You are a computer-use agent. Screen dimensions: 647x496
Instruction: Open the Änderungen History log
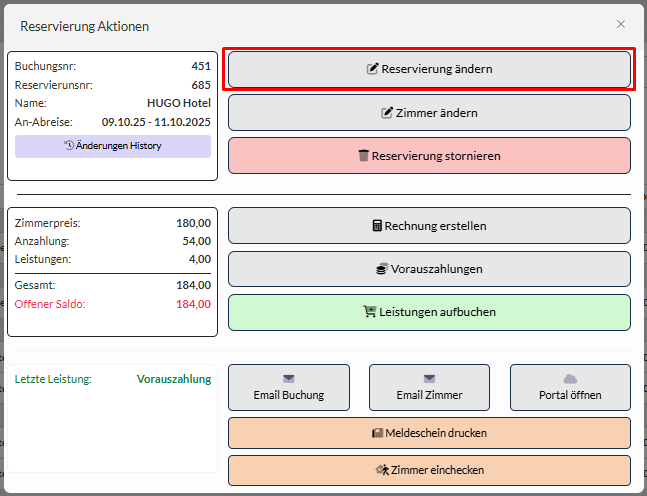pos(113,146)
